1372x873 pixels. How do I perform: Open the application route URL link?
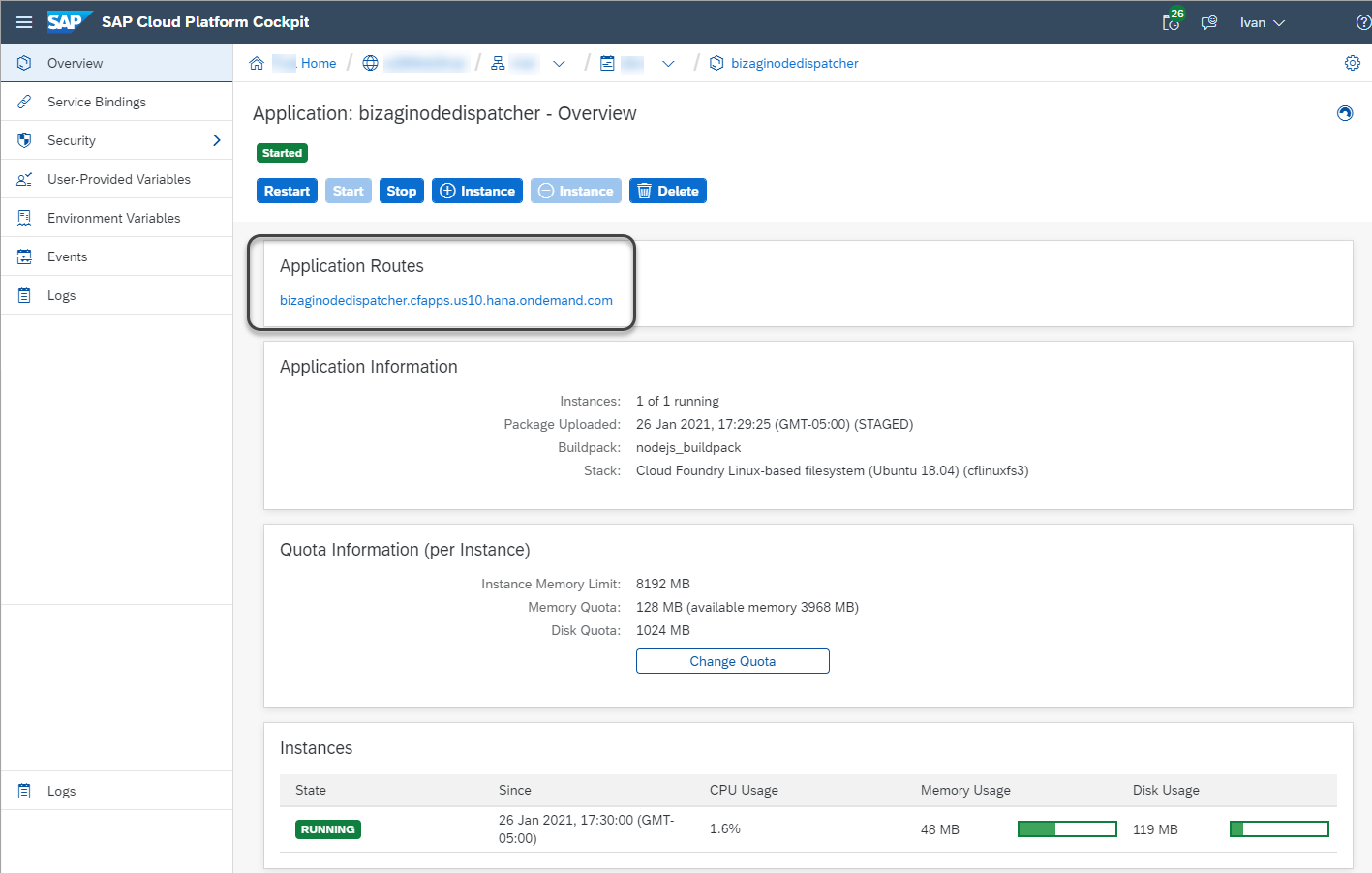pyautogui.click(x=446, y=300)
